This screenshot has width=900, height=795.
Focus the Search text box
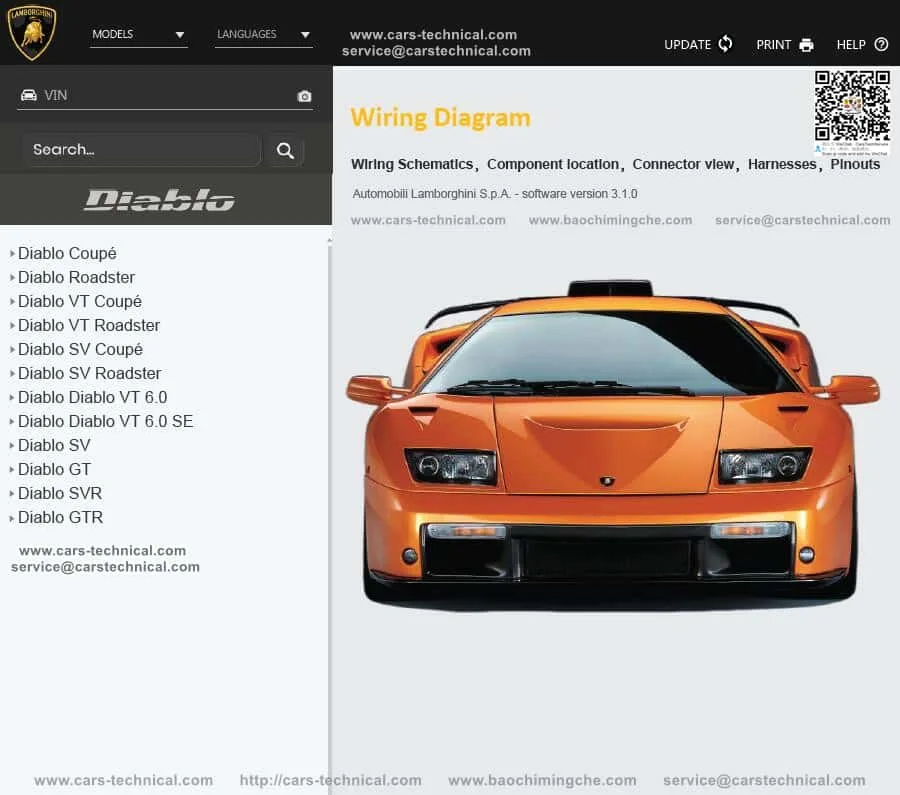click(x=142, y=150)
